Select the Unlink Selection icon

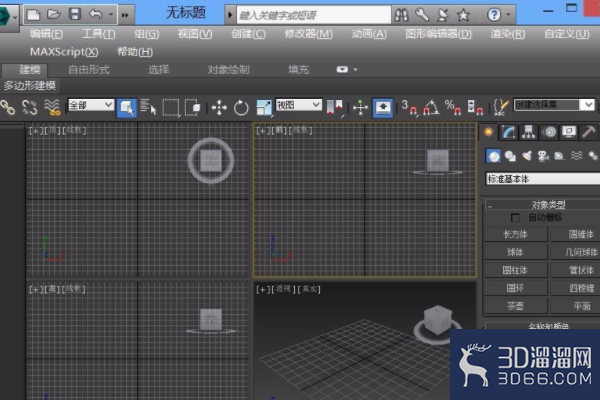[x=30, y=108]
